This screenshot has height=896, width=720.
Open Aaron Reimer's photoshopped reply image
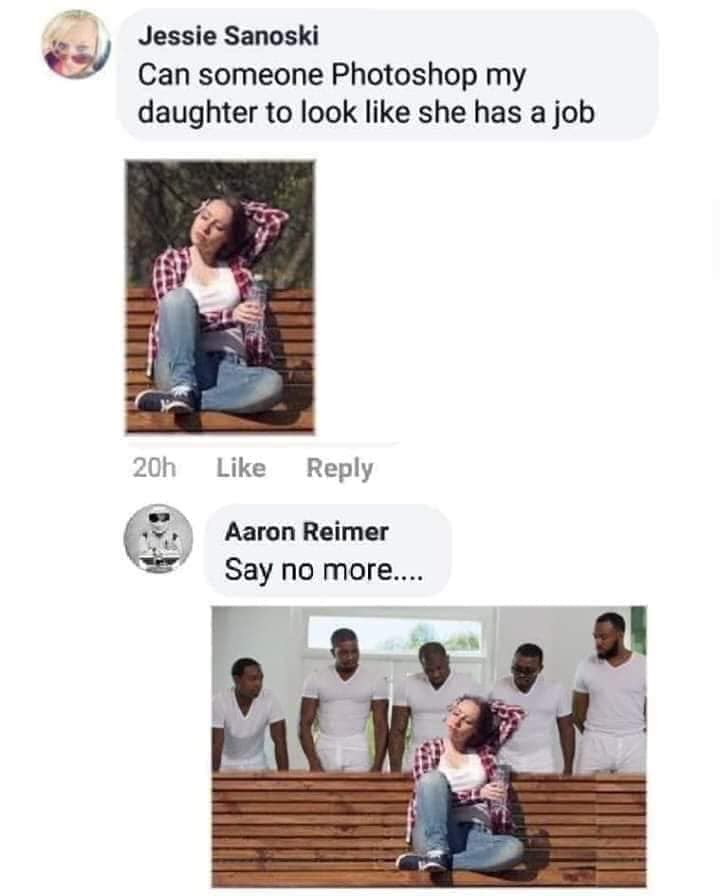[429, 746]
